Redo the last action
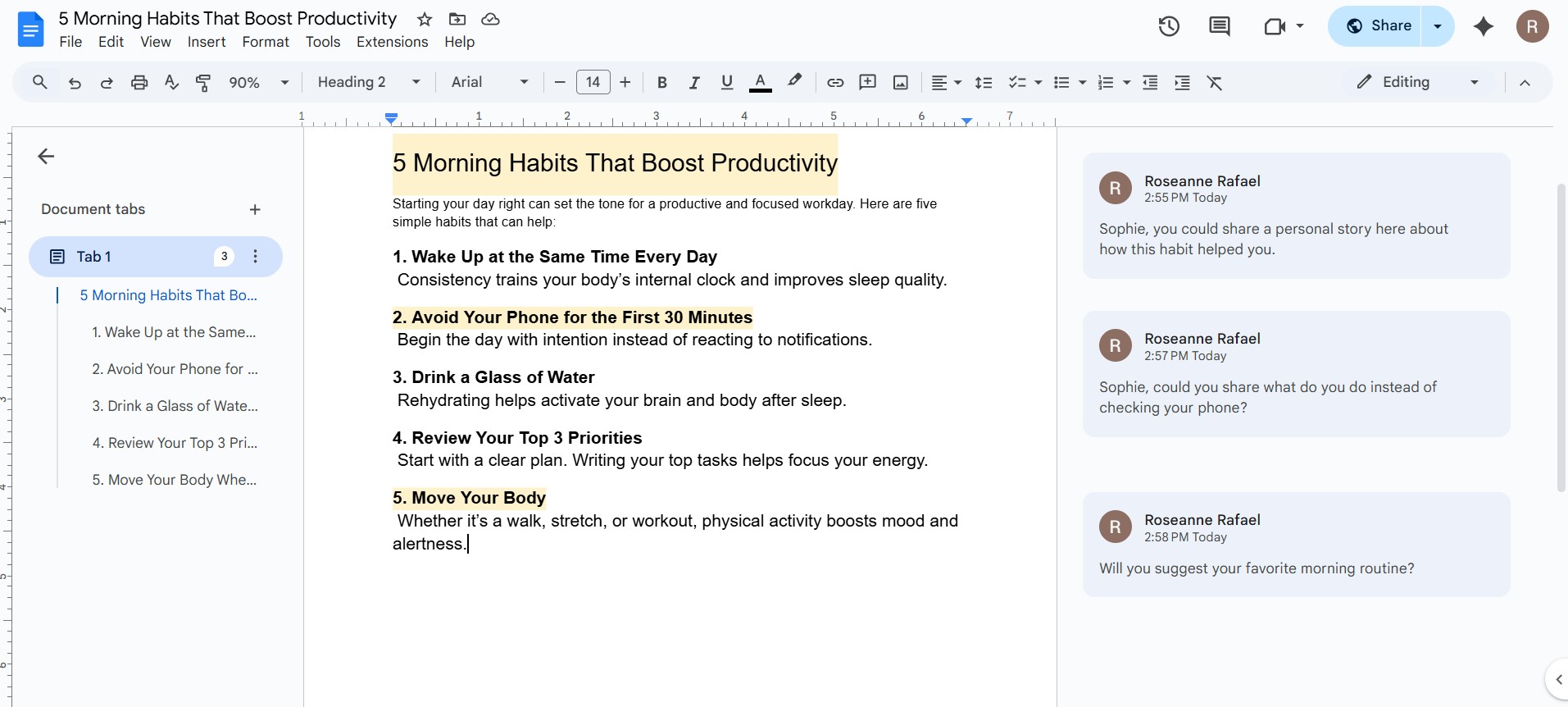The height and width of the screenshot is (707, 1568). pyautogui.click(x=107, y=82)
